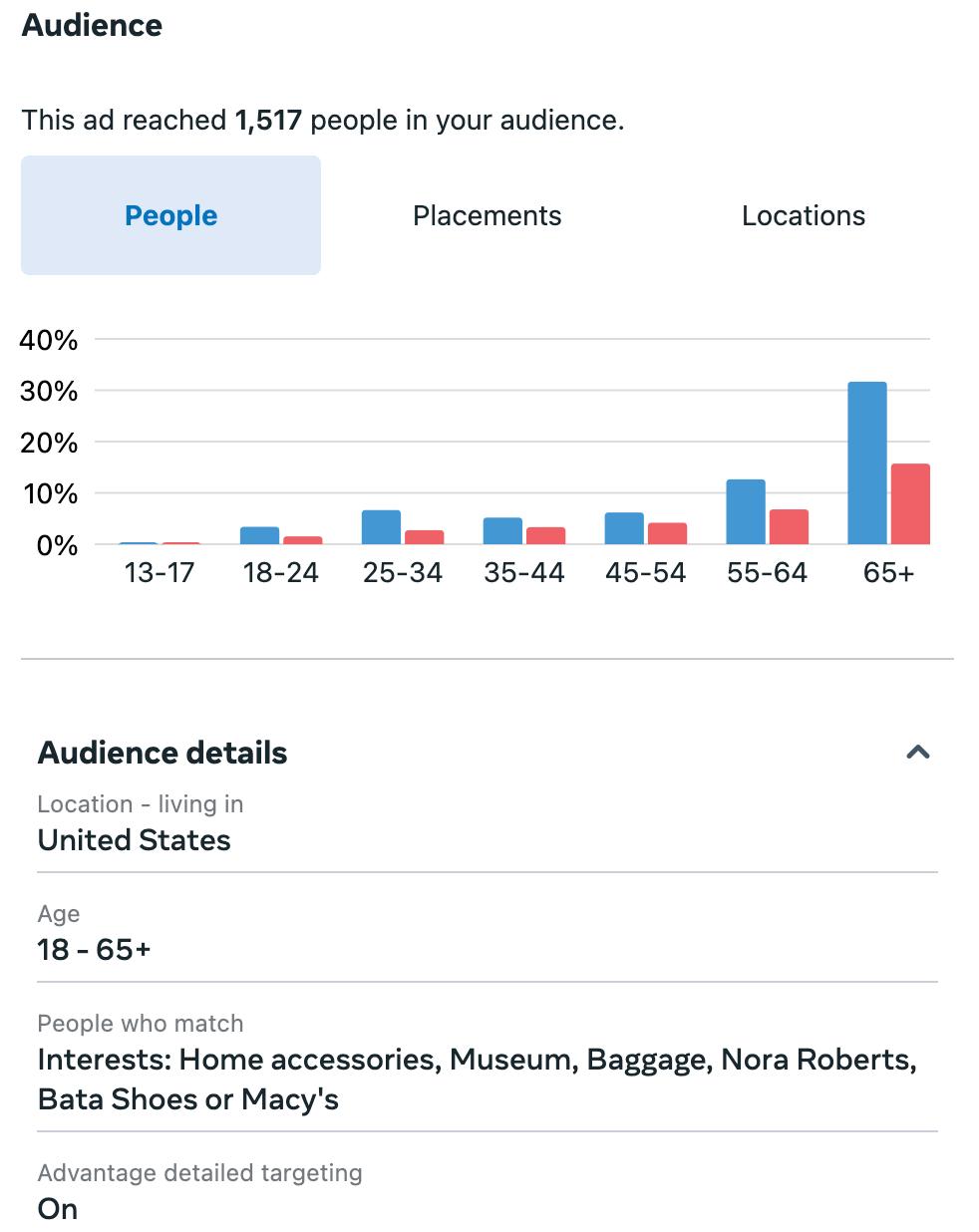Switch to the Placements tab
The width and height of the screenshot is (979, 1232).
pos(487,216)
